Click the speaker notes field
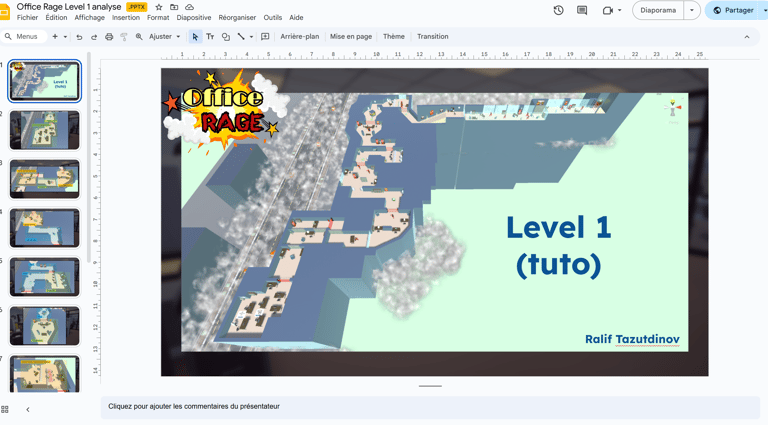Image resolution: width=768 pixels, height=425 pixels. [430, 407]
